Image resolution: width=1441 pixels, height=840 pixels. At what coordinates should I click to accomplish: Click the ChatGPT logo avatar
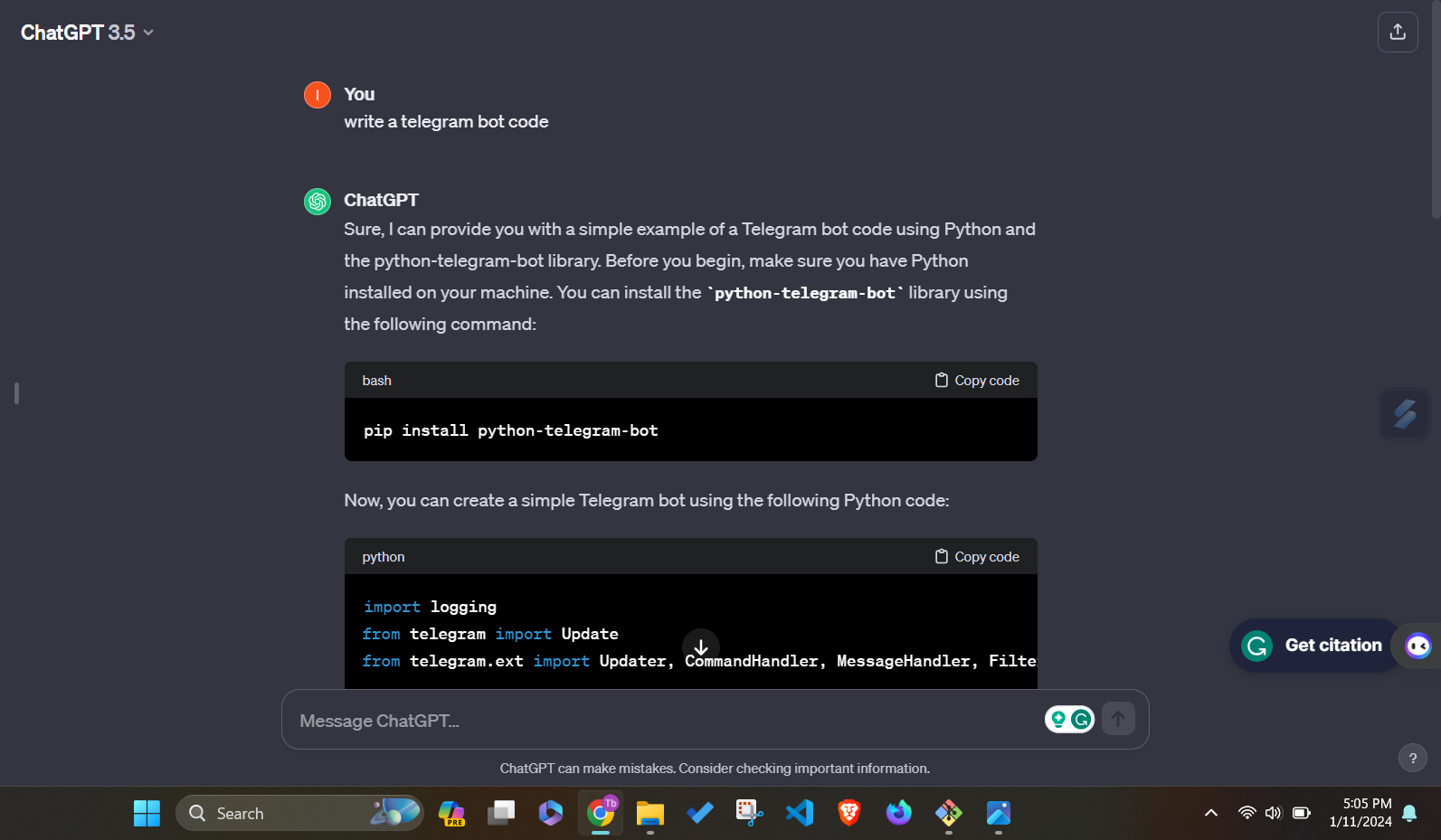(318, 201)
